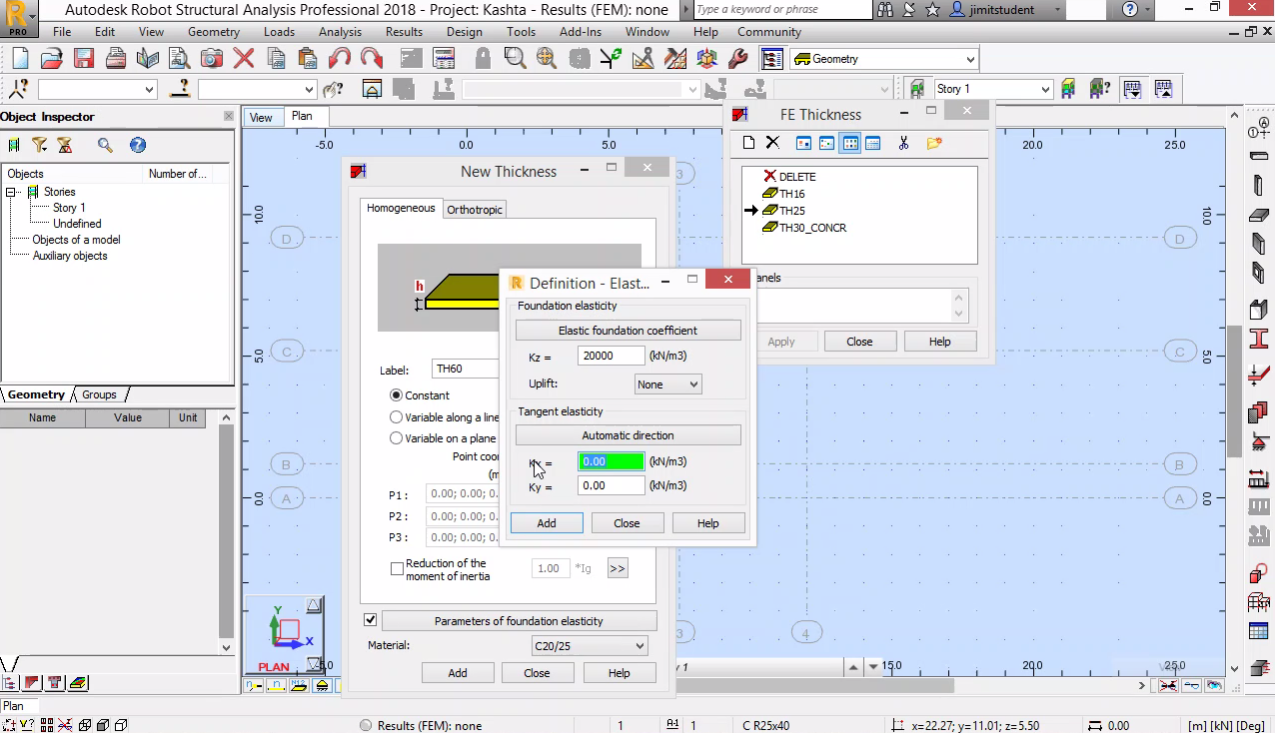This screenshot has width=1275, height=733.
Task: Redo with the right-curved red arrow
Action: [372, 59]
